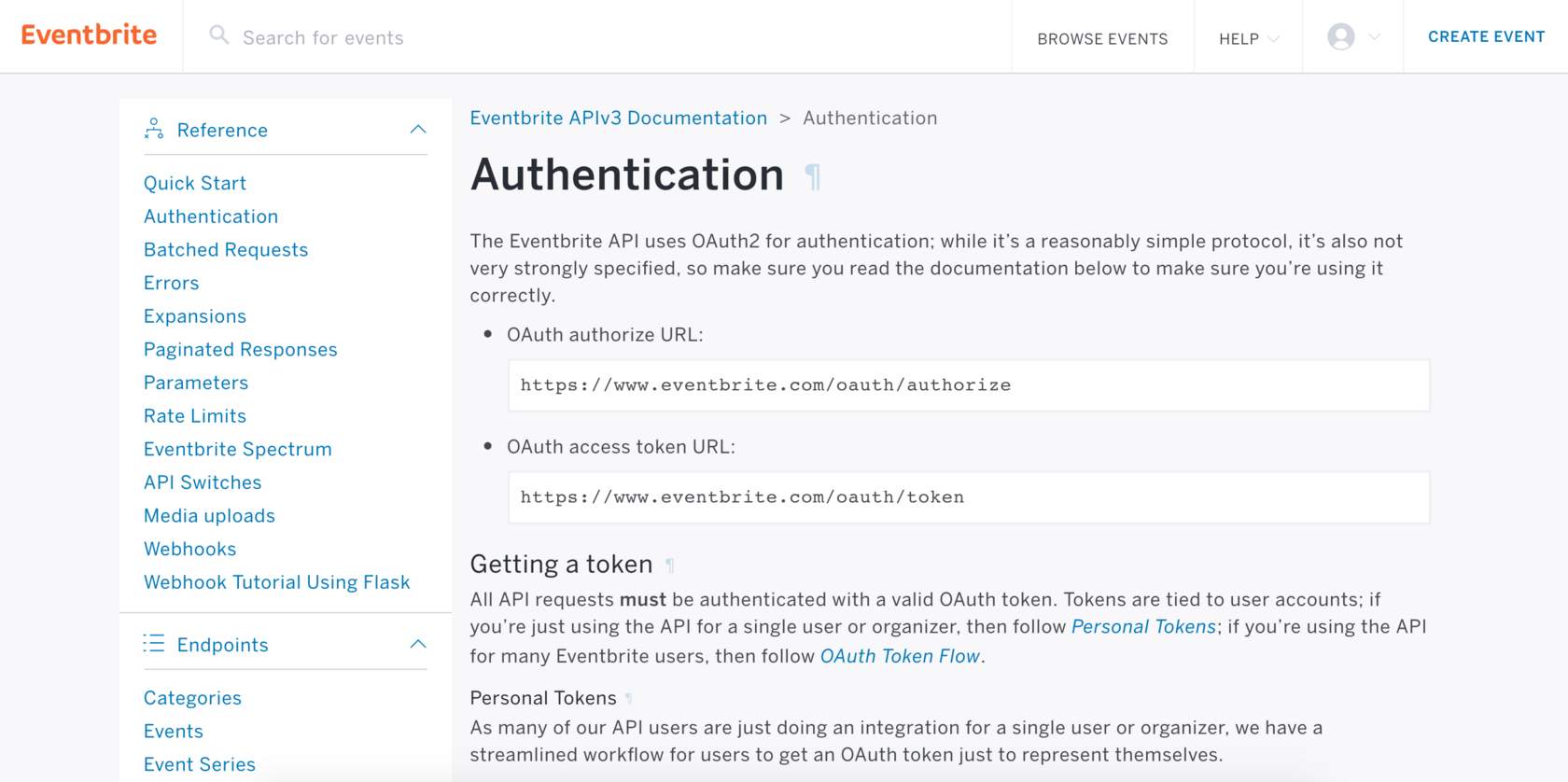Viewport: 1568px width, 782px height.
Task: Click the 'OAuth access token URL:' bullet text
Action: [x=621, y=447]
